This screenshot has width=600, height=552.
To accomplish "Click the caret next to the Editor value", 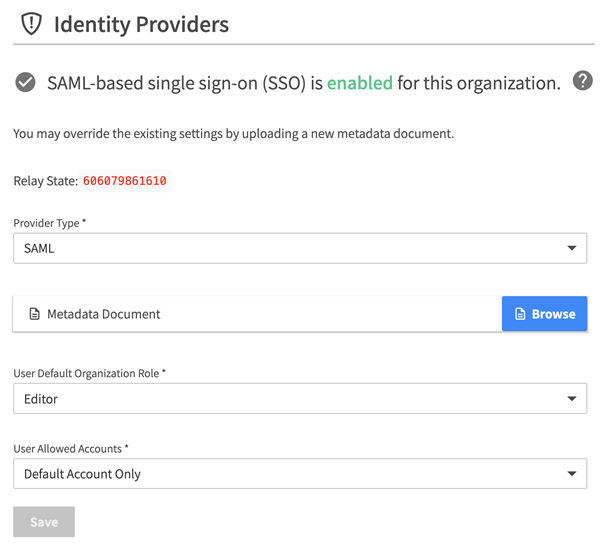I will coord(572,399).
